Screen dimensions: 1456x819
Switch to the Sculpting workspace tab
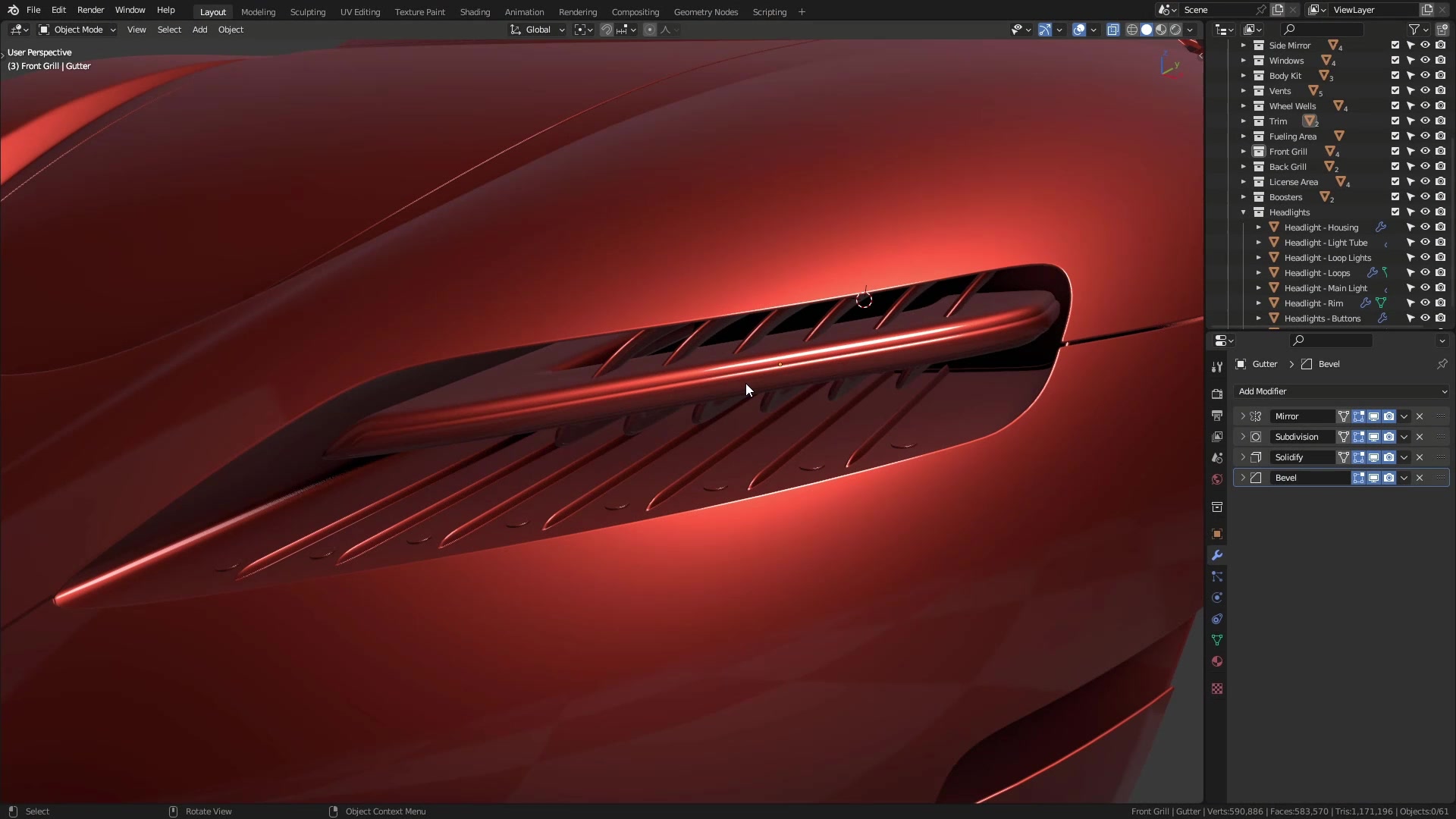click(308, 11)
